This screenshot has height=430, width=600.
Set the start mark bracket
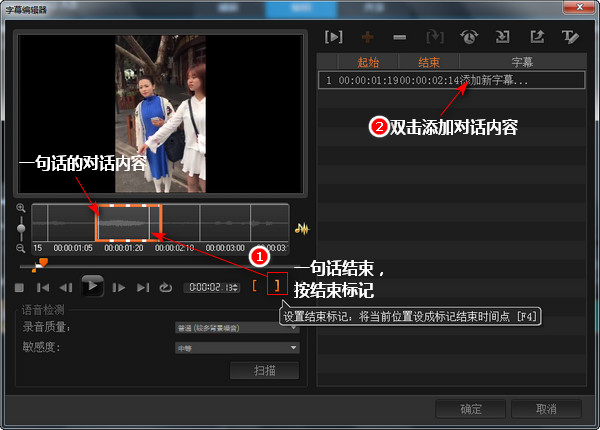tap(254, 285)
